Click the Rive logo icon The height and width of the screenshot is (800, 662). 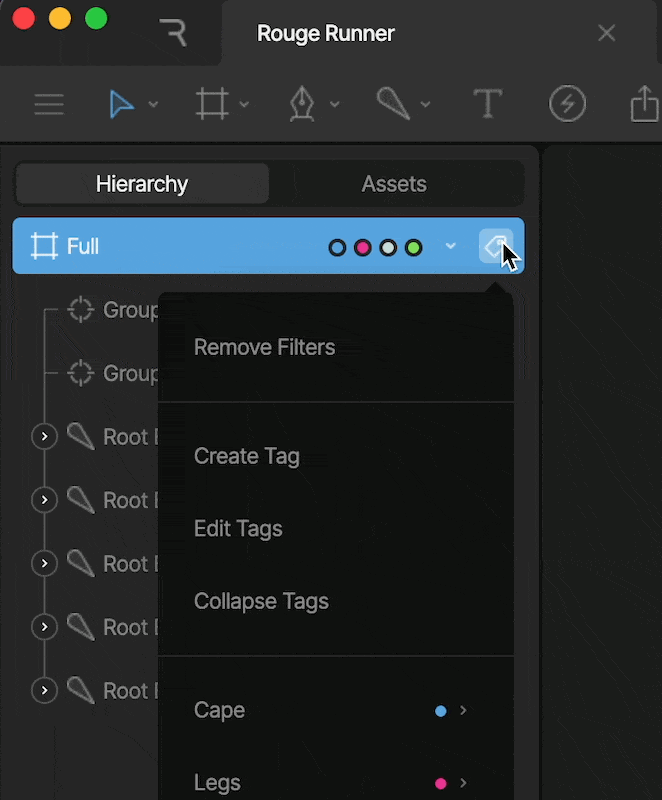[x=173, y=33]
